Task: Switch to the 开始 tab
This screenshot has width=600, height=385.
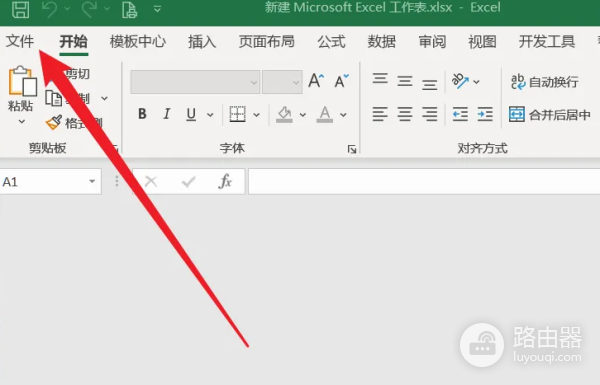Action: (73, 41)
